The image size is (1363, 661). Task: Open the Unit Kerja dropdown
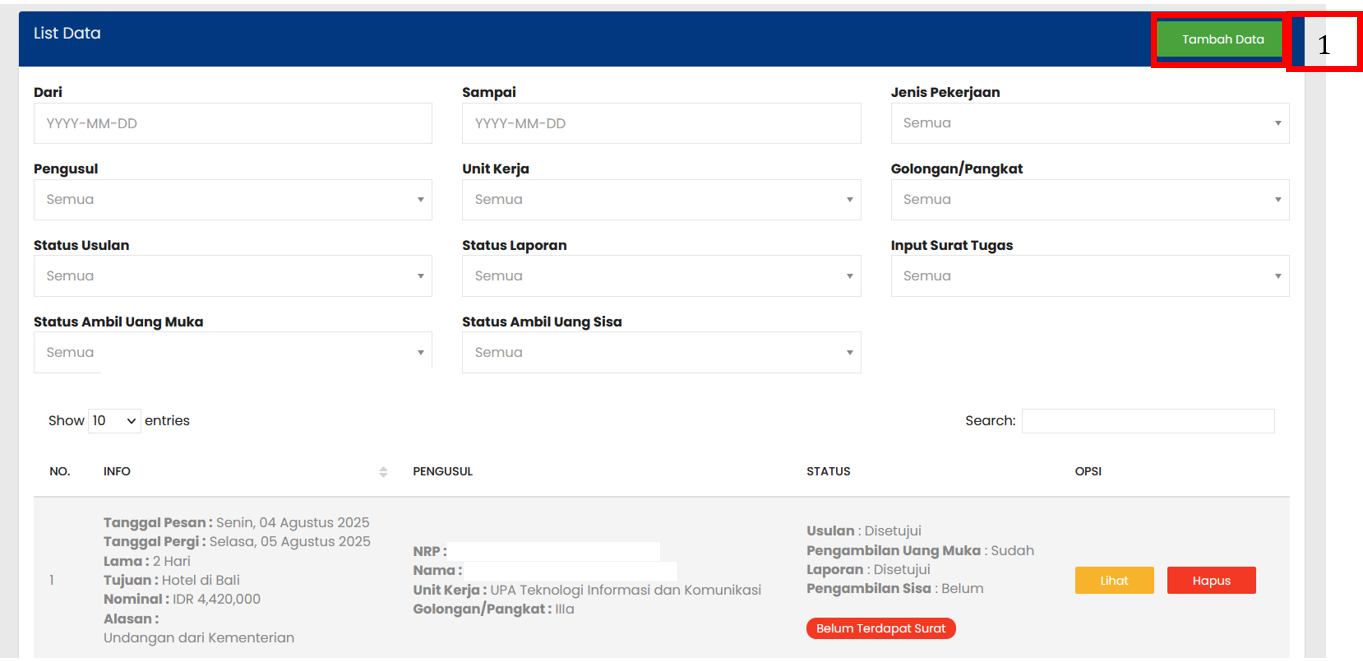(661, 200)
